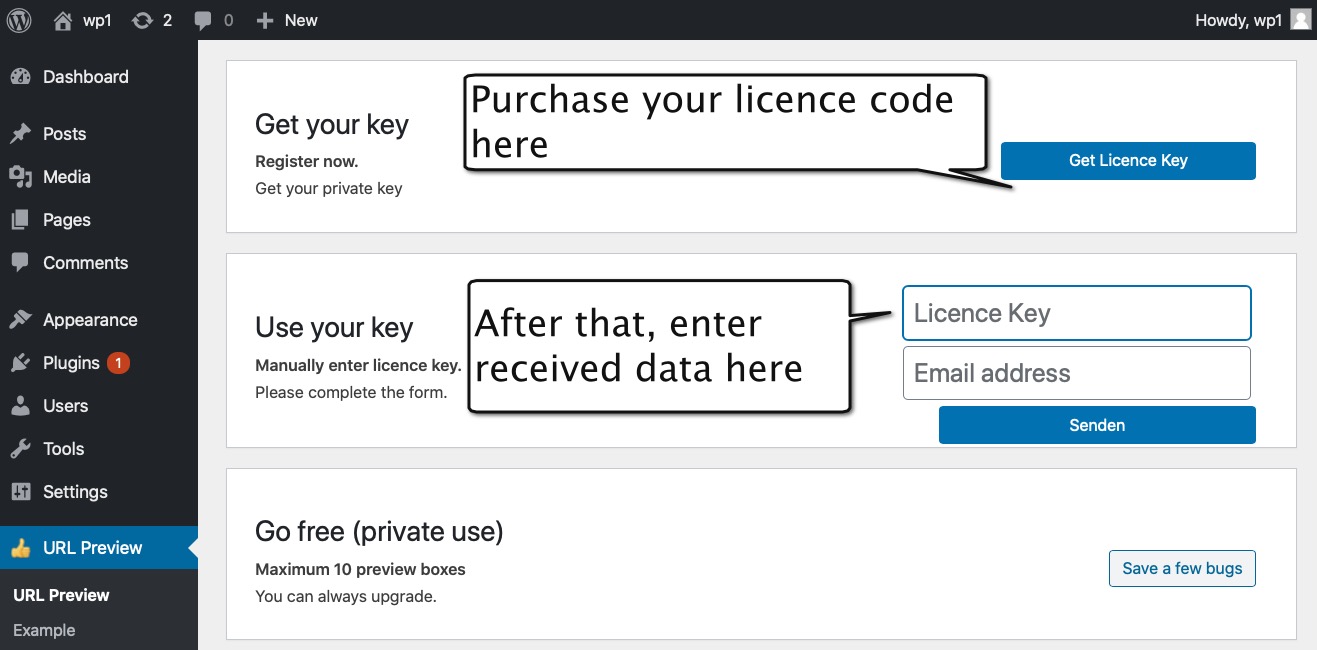This screenshot has height=650, width=1317.
Task: Click the Dashboard gauge icon
Action: tap(20, 77)
